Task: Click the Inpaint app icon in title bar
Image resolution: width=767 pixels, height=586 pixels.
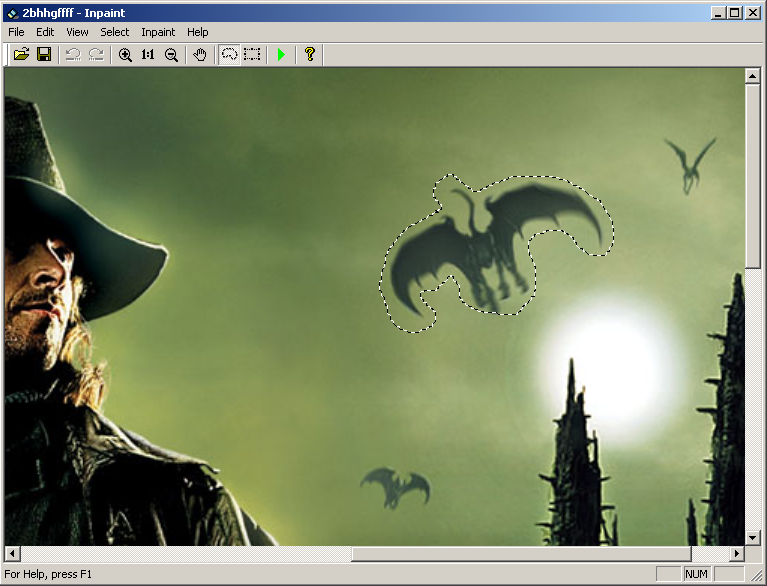Action: click(x=13, y=13)
